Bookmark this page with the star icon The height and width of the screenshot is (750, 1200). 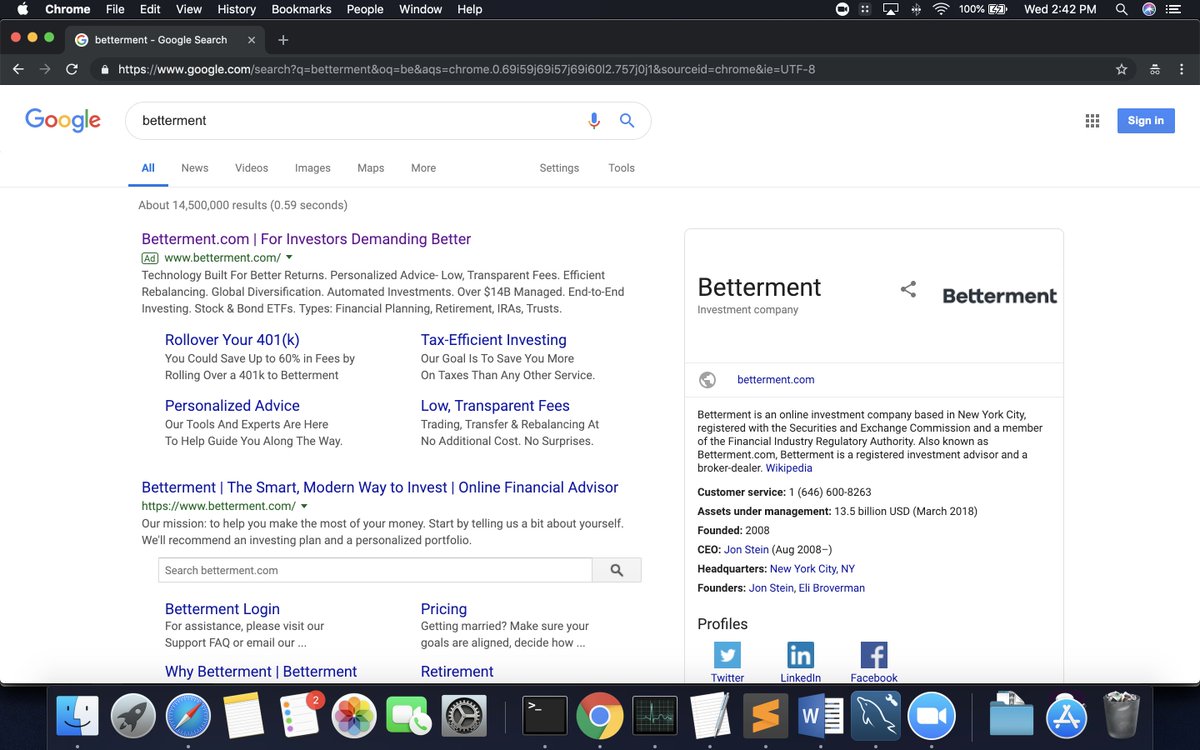(1122, 69)
